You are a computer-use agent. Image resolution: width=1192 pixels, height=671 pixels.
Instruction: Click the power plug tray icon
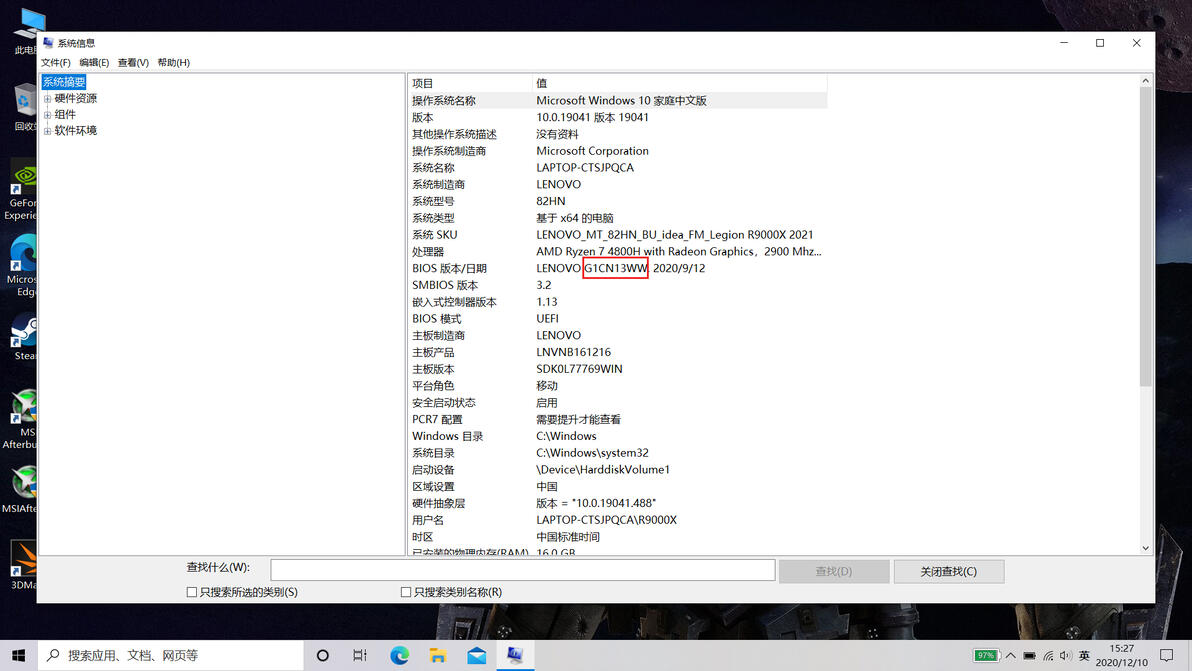(x=1029, y=655)
